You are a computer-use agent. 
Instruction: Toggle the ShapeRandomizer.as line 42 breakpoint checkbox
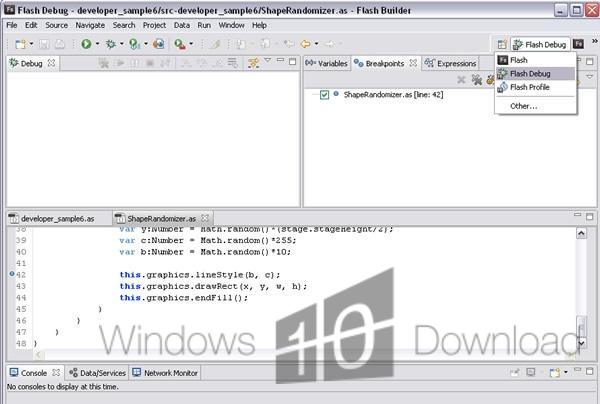tap(324, 94)
